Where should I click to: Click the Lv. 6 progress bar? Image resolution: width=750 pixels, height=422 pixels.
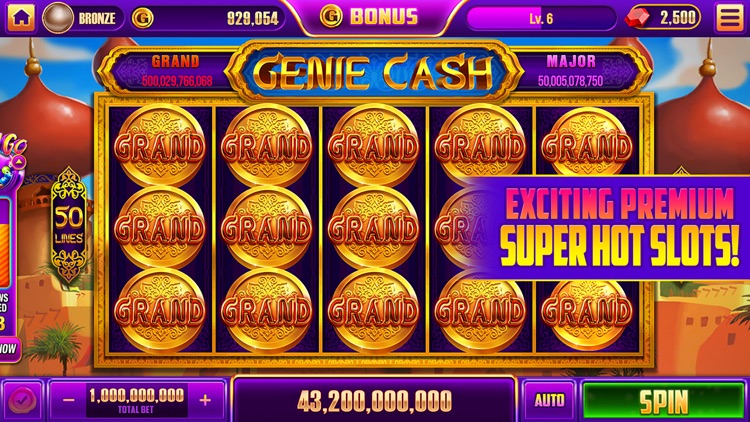541,18
